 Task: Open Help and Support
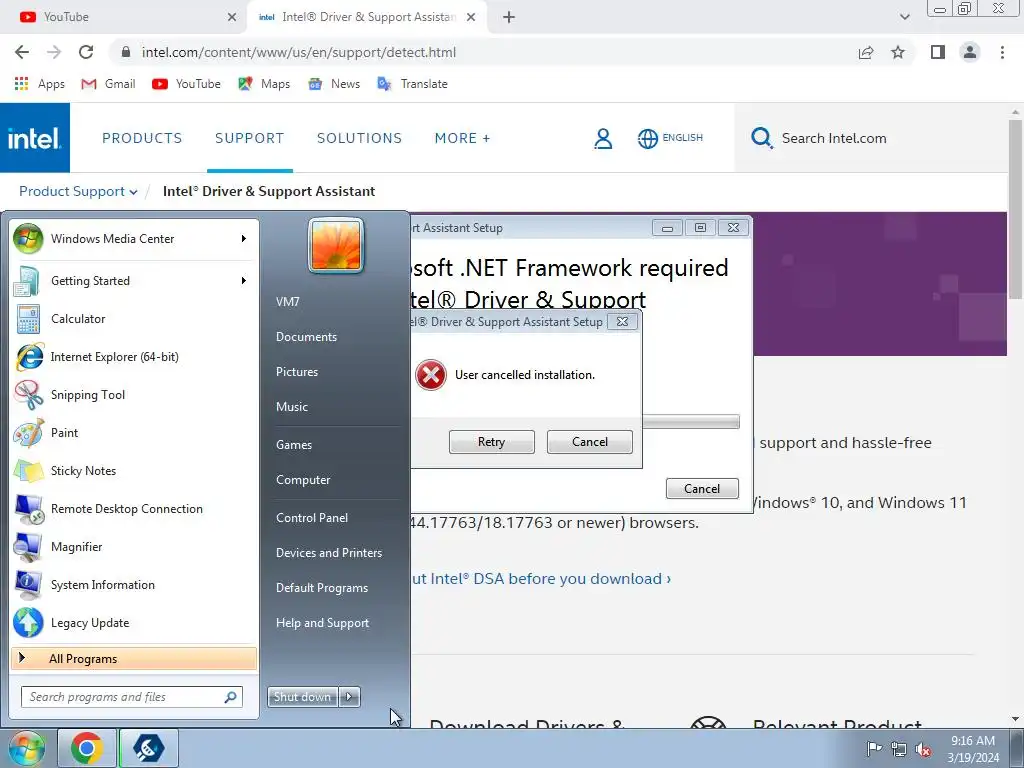click(322, 623)
